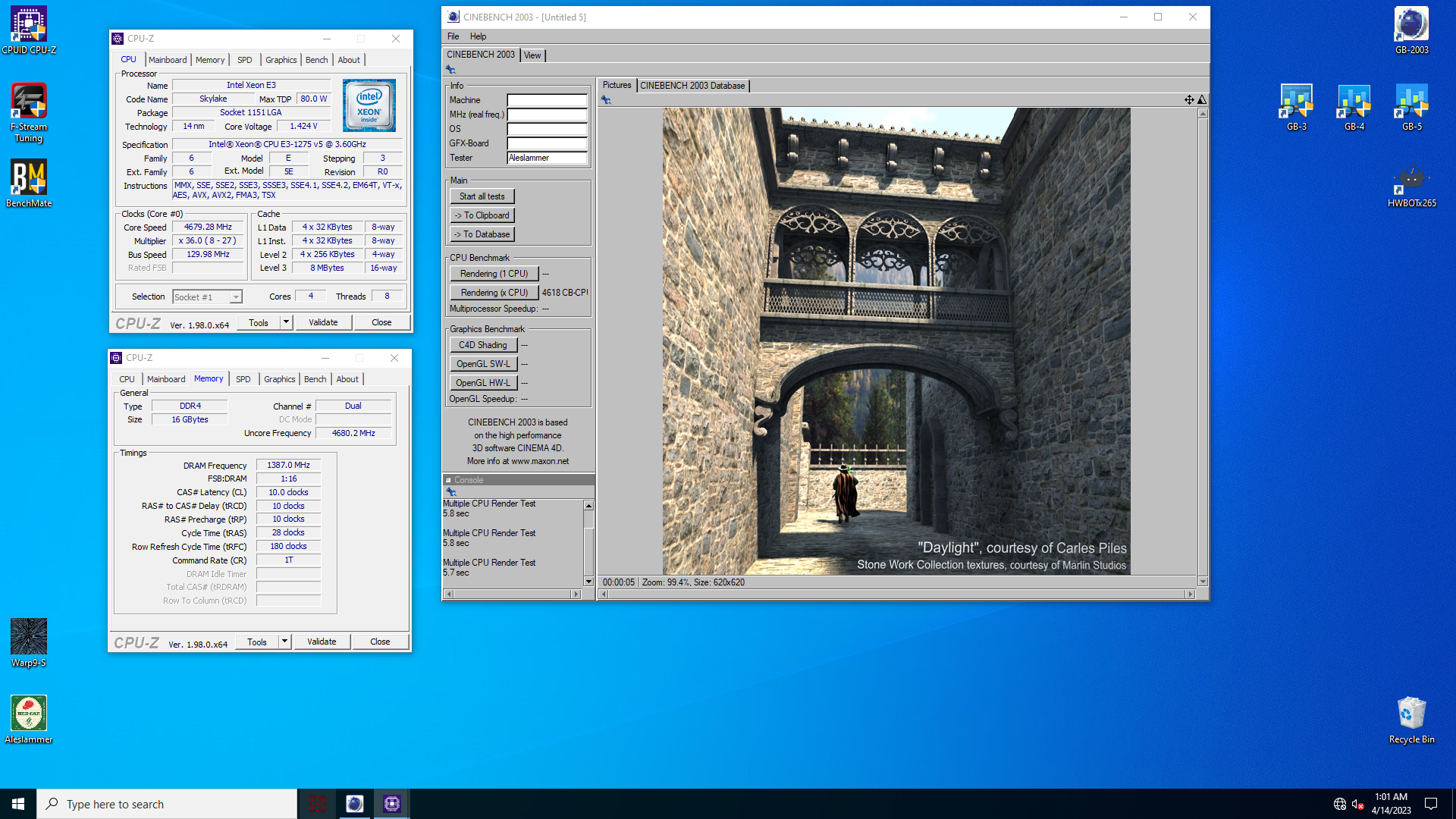Open Tools dropdown arrow in bottom CPU-Z
This screenshot has width=1456, height=819.
[x=284, y=642]
